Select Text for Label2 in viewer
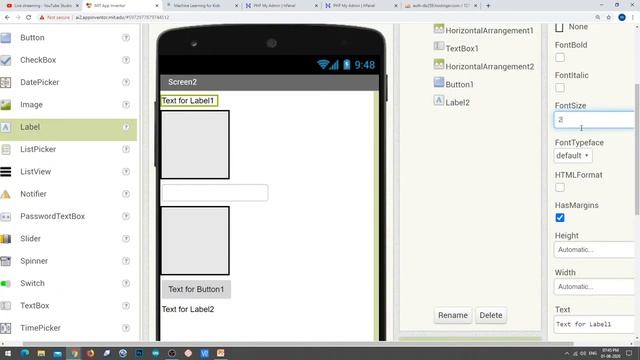Viewport: 640px width, 360px height. pyautogui.click(x=188, y=309)
